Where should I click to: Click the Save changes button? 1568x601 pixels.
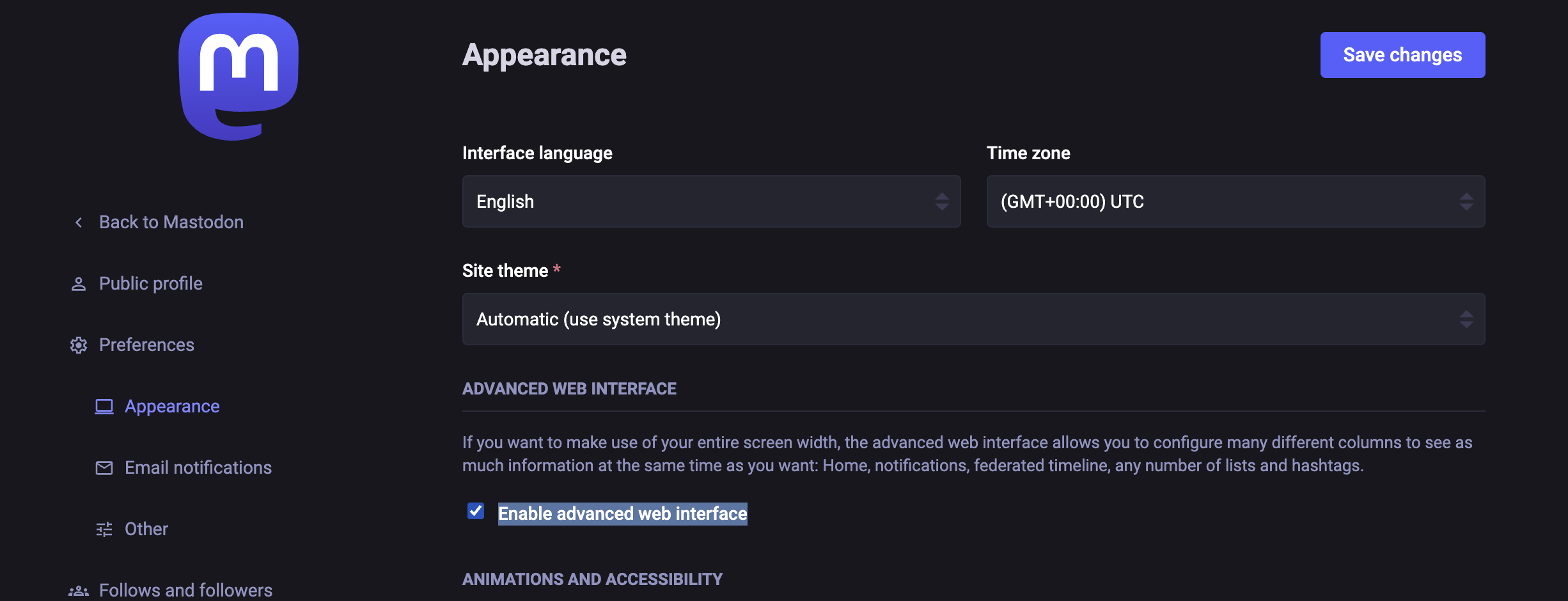(1402, 55)
